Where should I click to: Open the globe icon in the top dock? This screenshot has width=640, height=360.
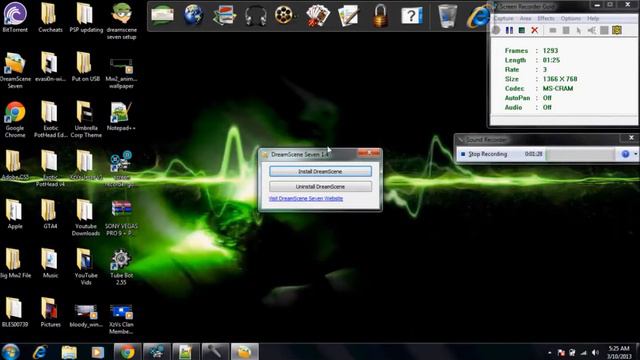click(193, 16)
